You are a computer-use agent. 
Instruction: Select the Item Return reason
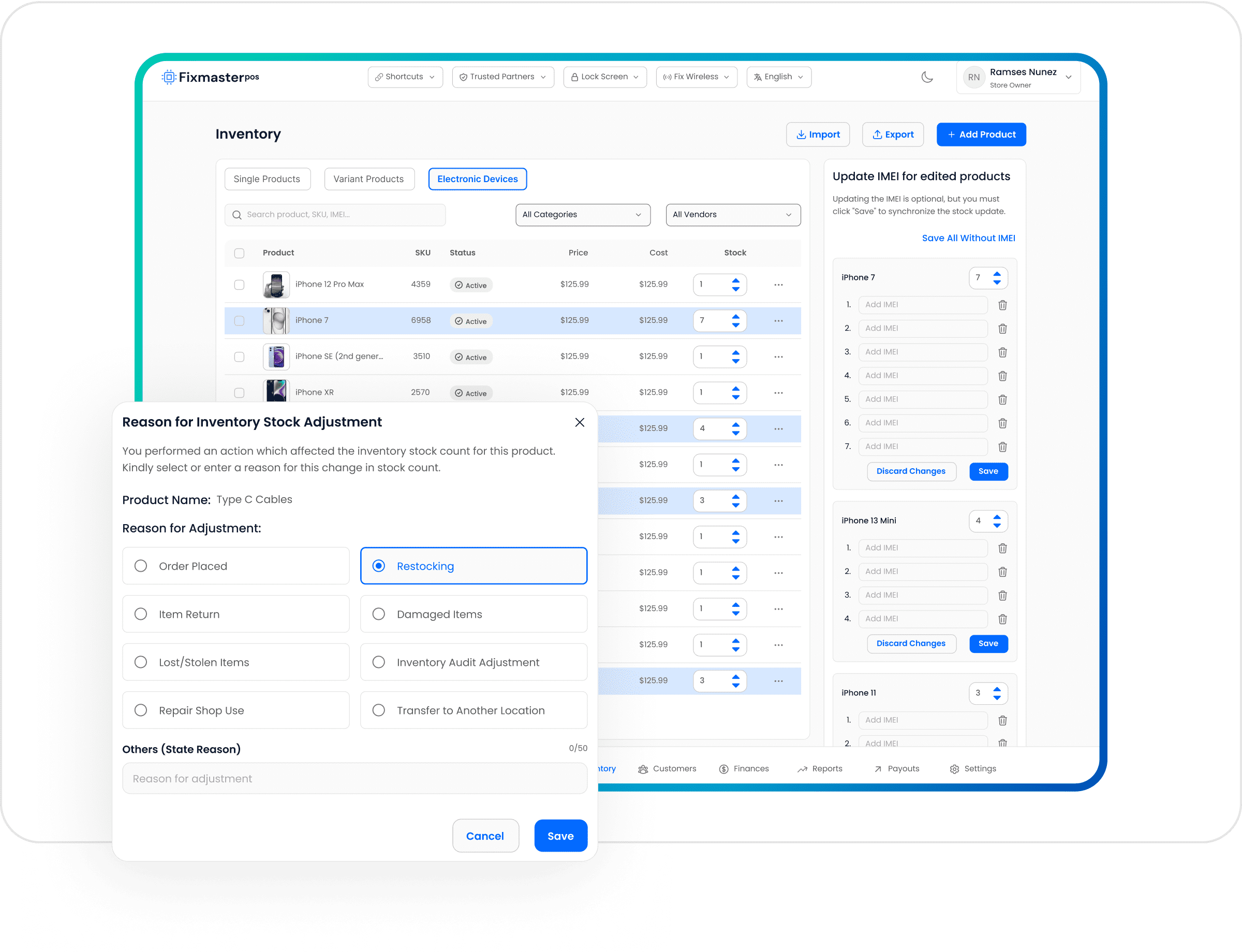236,614
